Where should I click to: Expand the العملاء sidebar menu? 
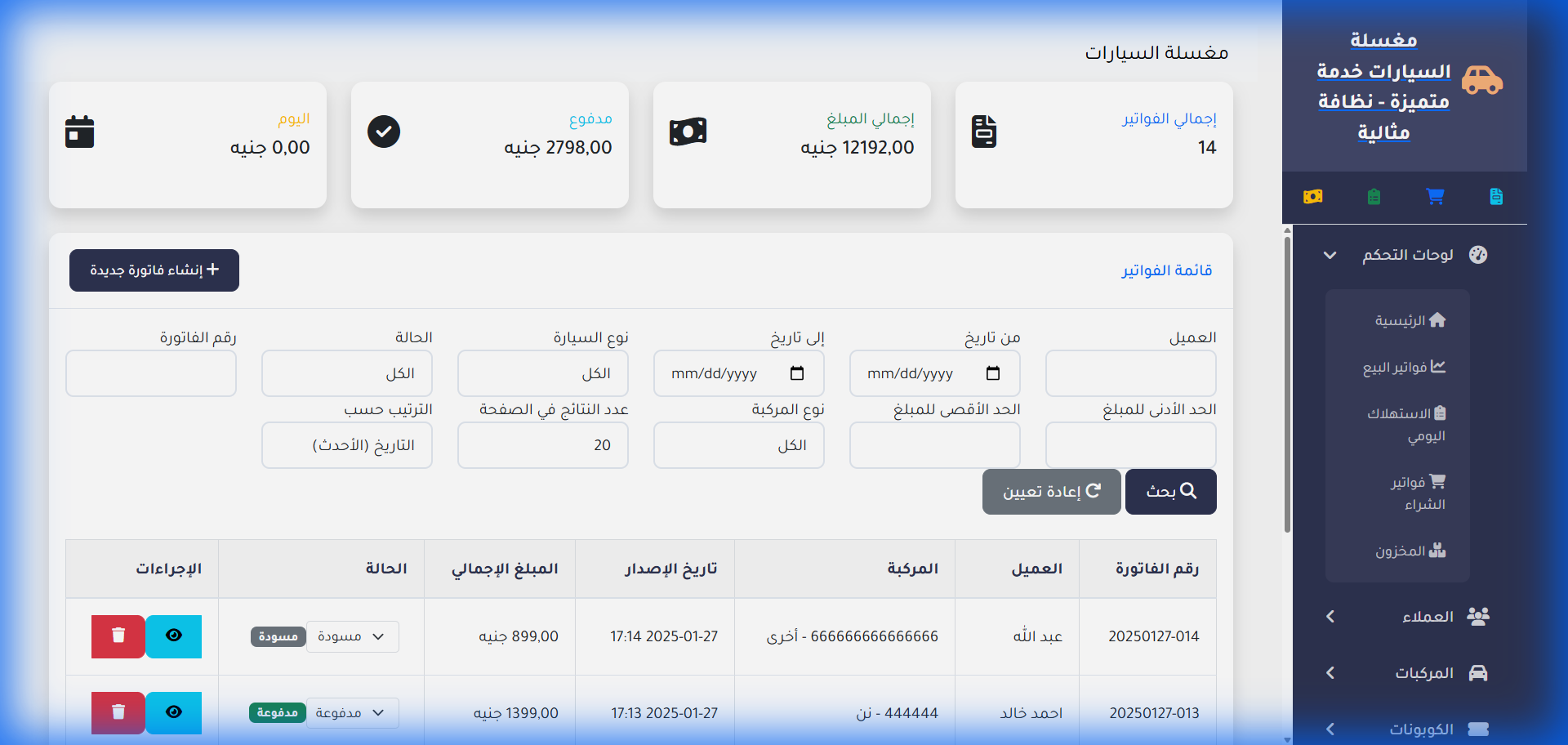(1409, 616)
